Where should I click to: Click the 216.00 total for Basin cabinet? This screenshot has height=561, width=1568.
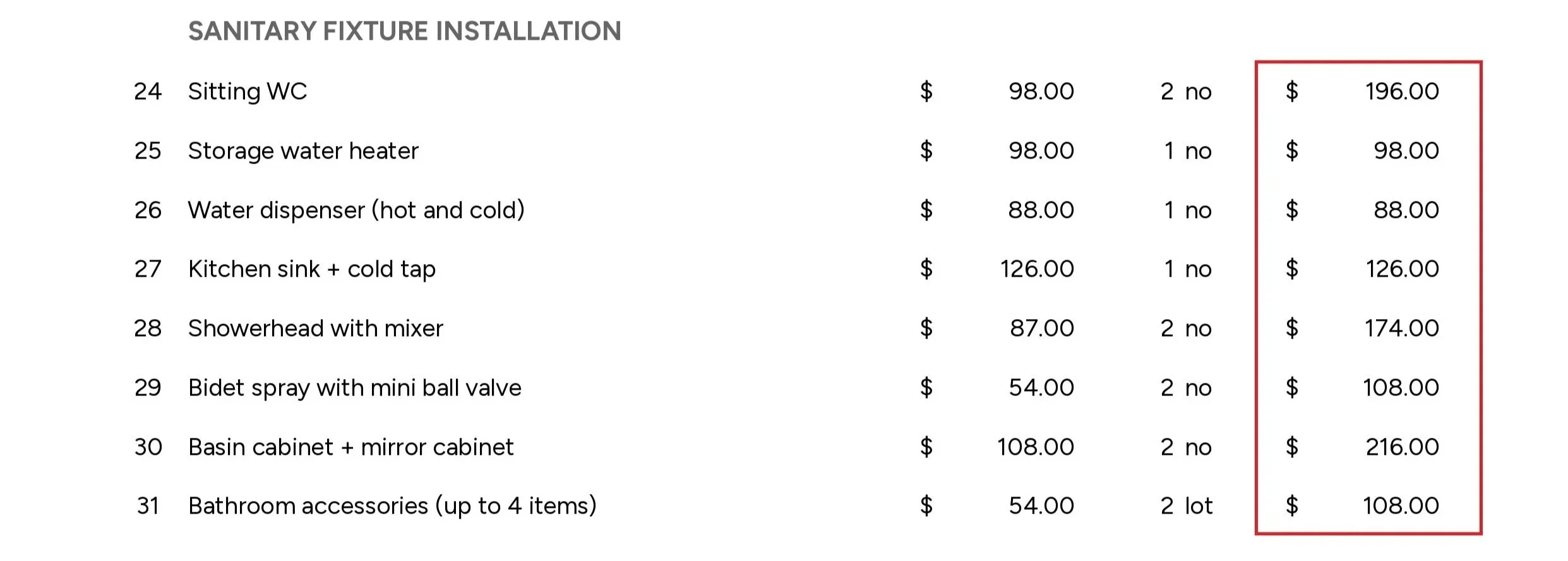[x=1402, y=447]
